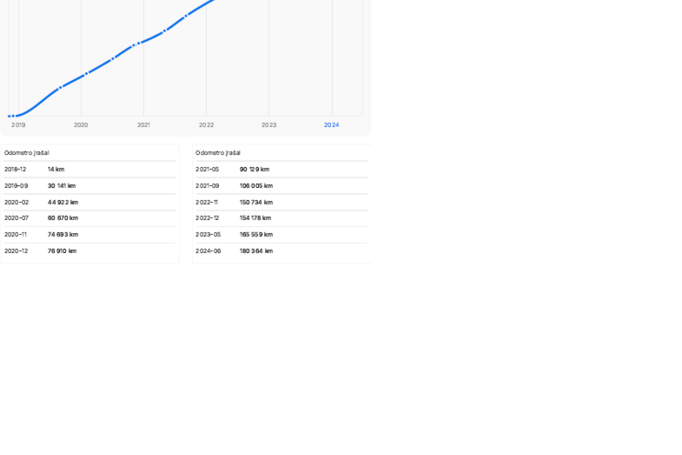Click the 2019 label on chart axis
The height and width of the screenshot is (455, 682).
tap(18, 125)
